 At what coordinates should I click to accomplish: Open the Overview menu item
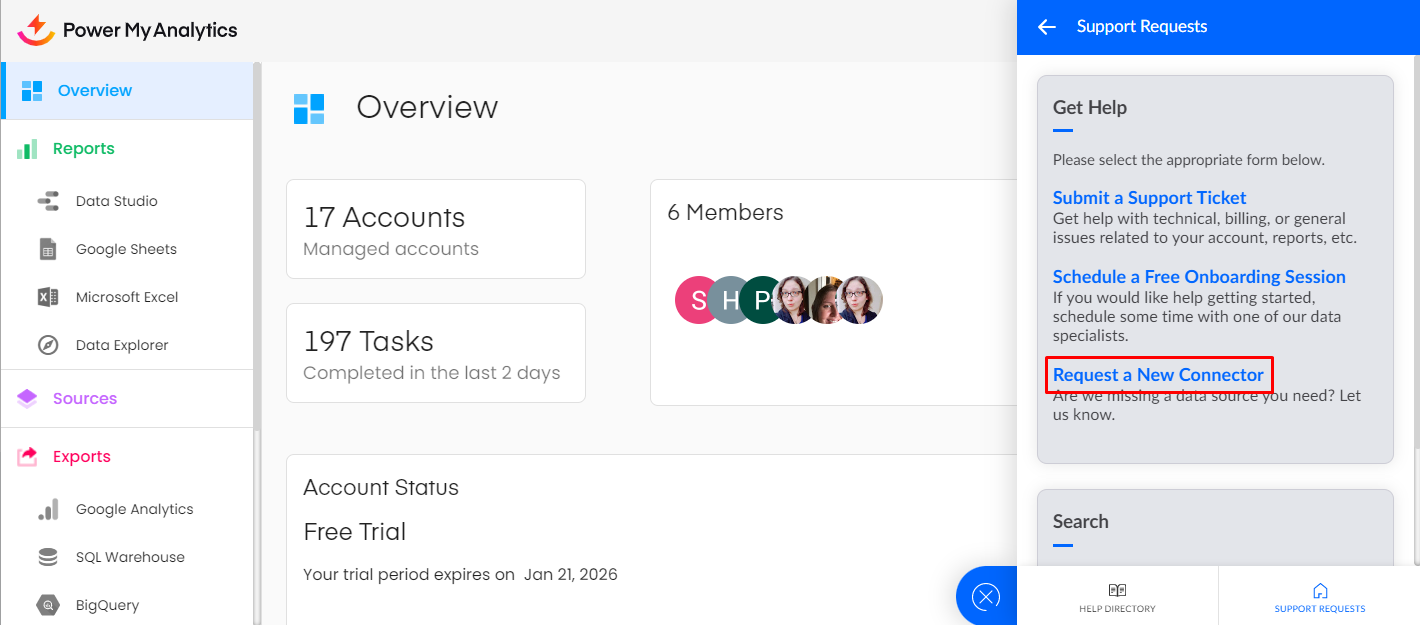pos(94,91)
